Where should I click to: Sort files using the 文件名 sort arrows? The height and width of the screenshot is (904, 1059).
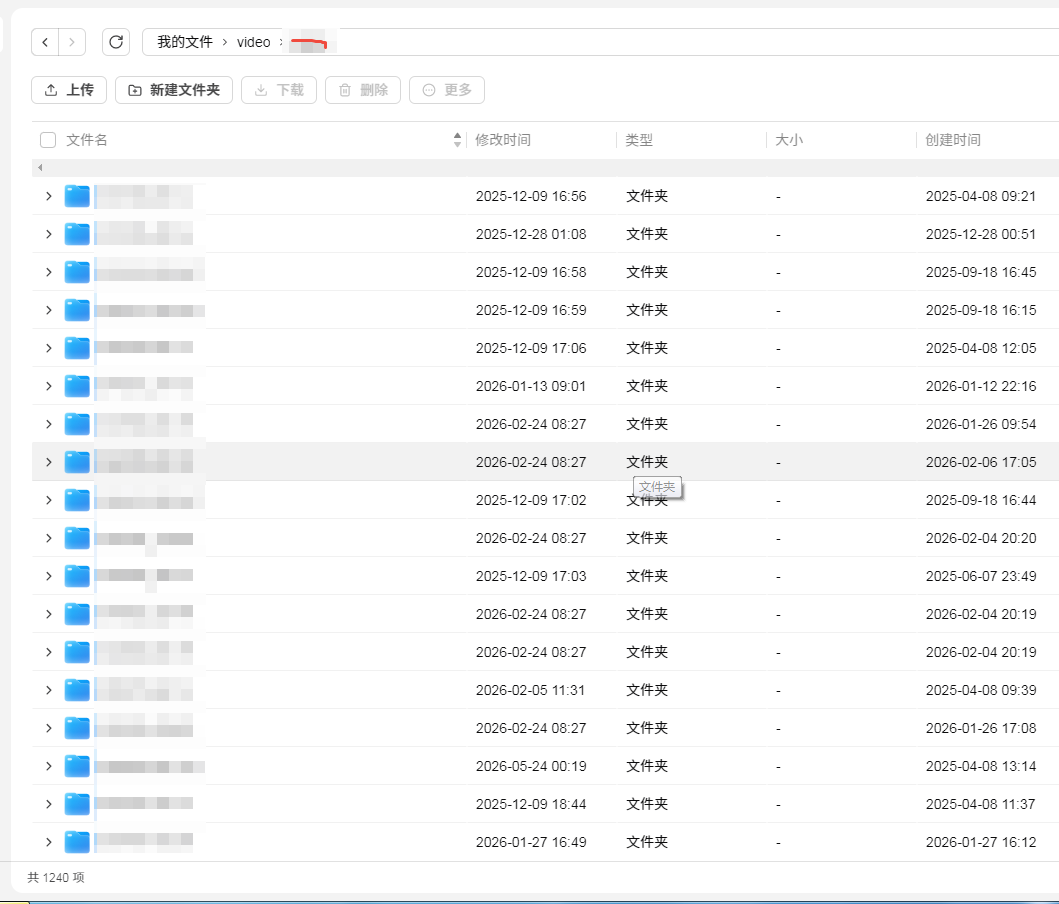(x=457, y=140)
